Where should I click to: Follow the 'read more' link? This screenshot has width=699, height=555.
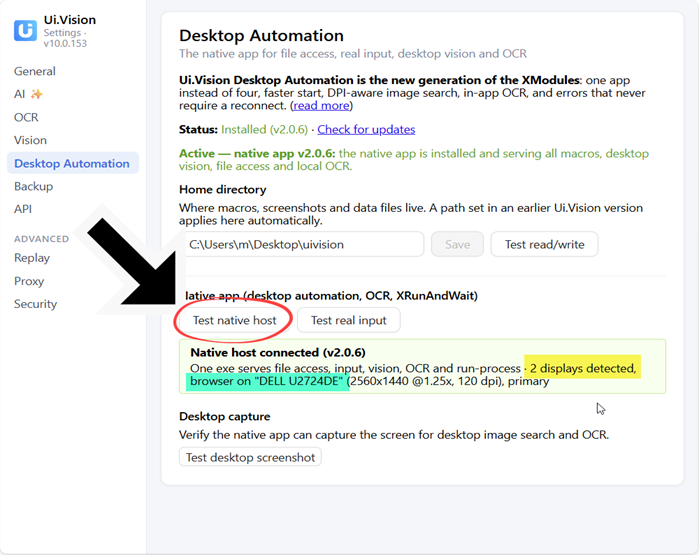tap(321, 106)
